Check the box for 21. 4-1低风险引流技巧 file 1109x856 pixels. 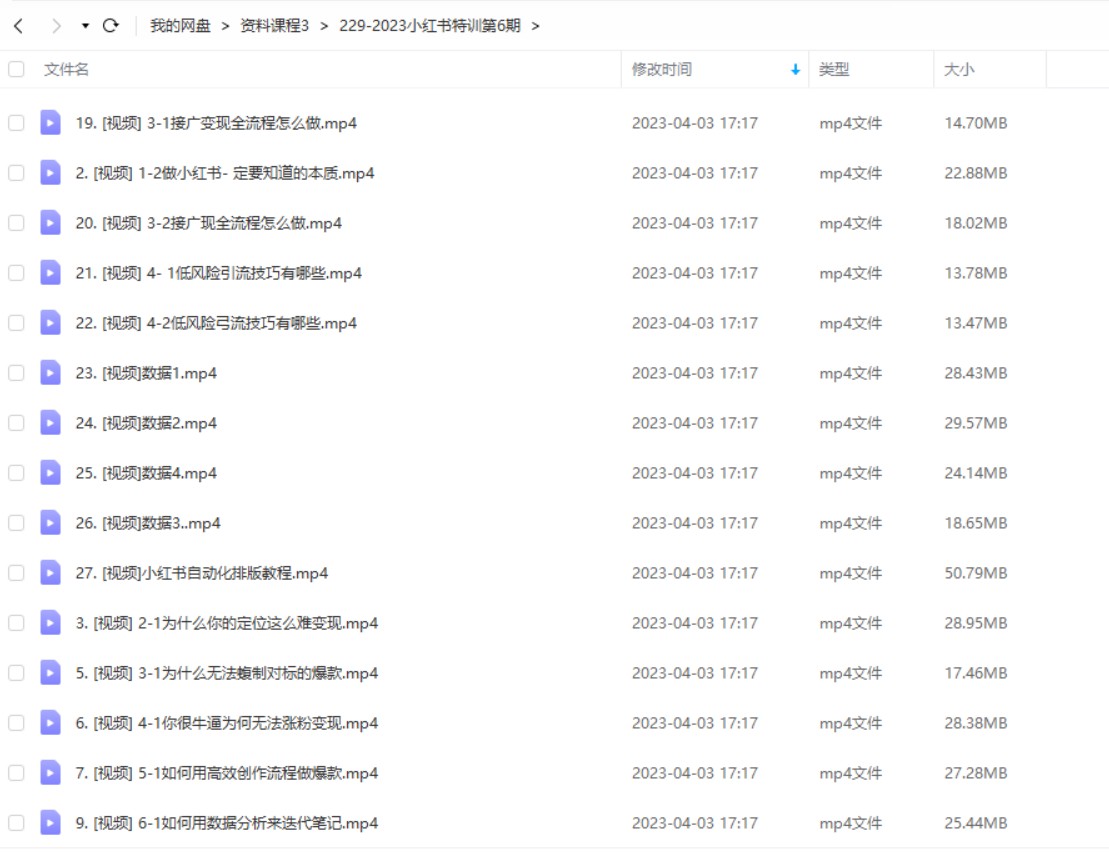point(16,273)
